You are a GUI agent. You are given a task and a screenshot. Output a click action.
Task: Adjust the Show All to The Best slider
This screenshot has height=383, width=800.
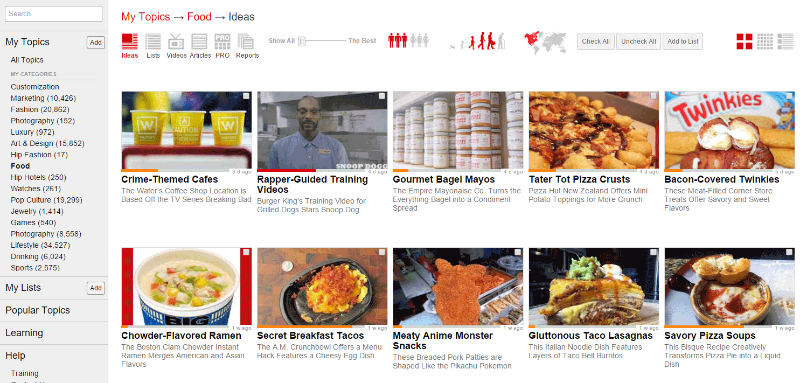(302, 41)
